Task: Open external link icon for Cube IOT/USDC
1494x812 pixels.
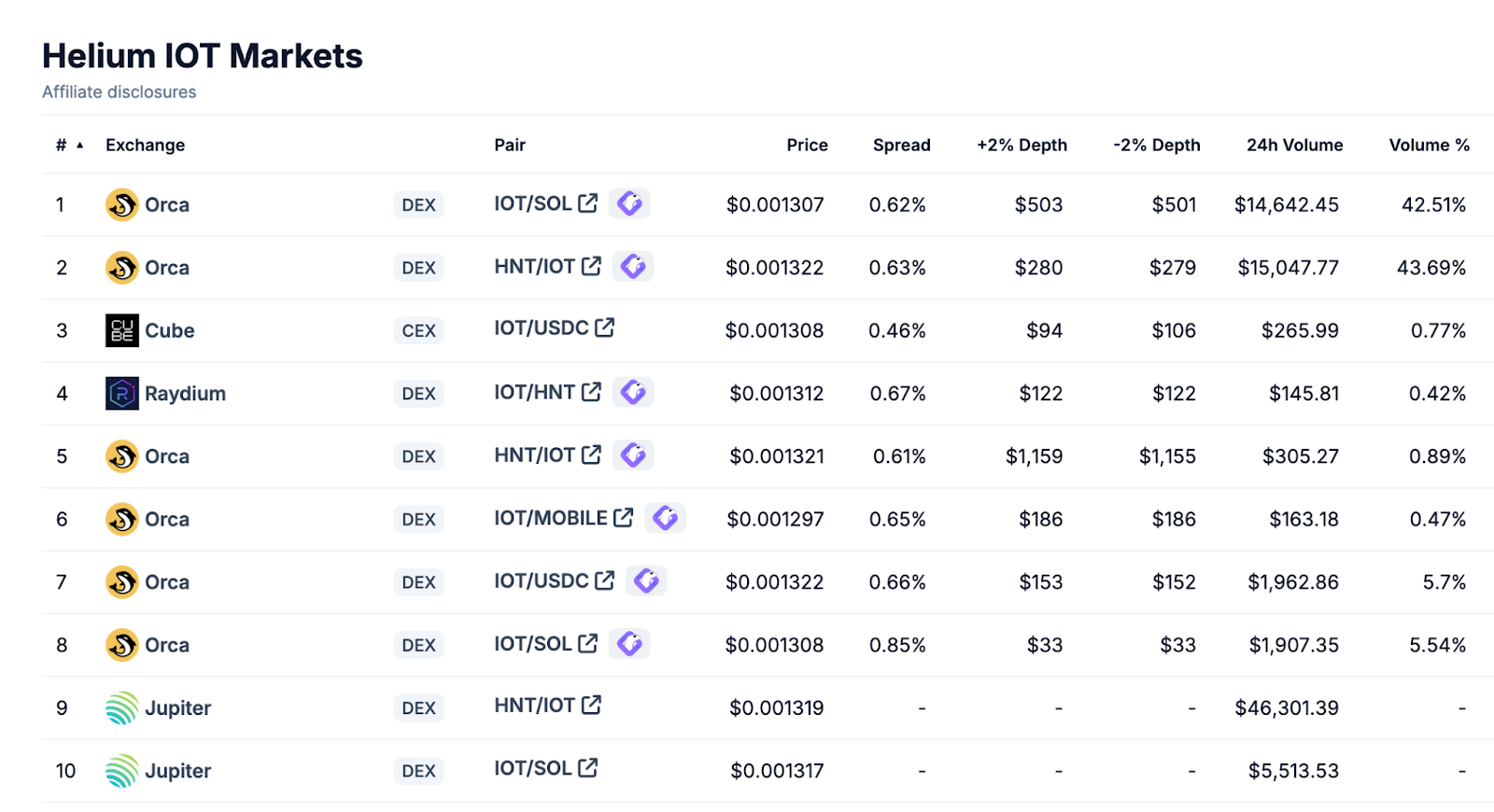Action: tap(604, 328)
